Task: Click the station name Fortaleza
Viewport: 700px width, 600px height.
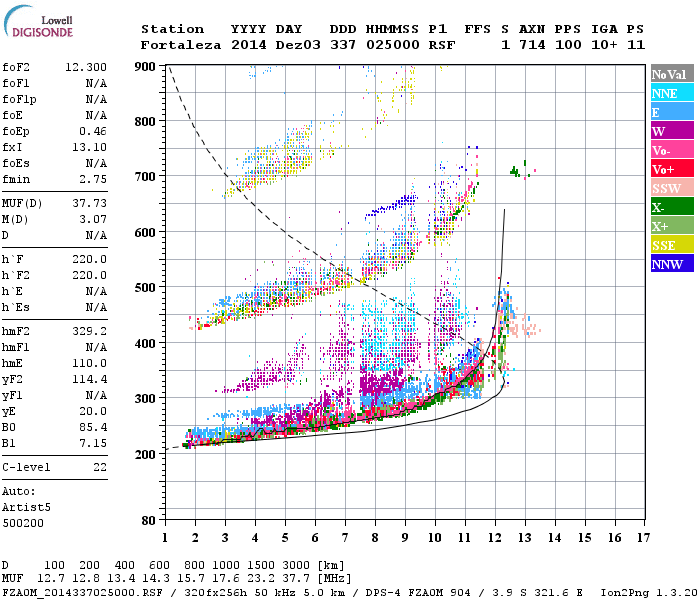Action: coord(181,45)
